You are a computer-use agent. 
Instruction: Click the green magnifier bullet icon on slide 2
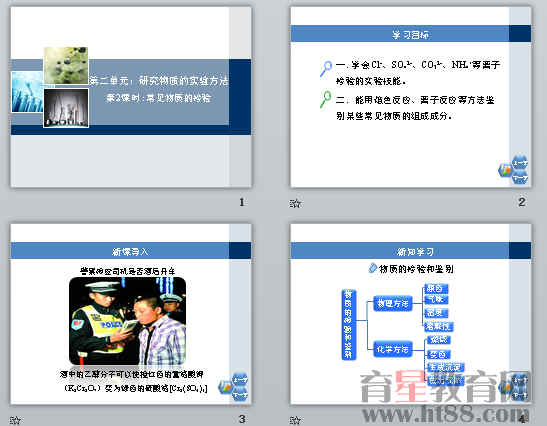325,99
